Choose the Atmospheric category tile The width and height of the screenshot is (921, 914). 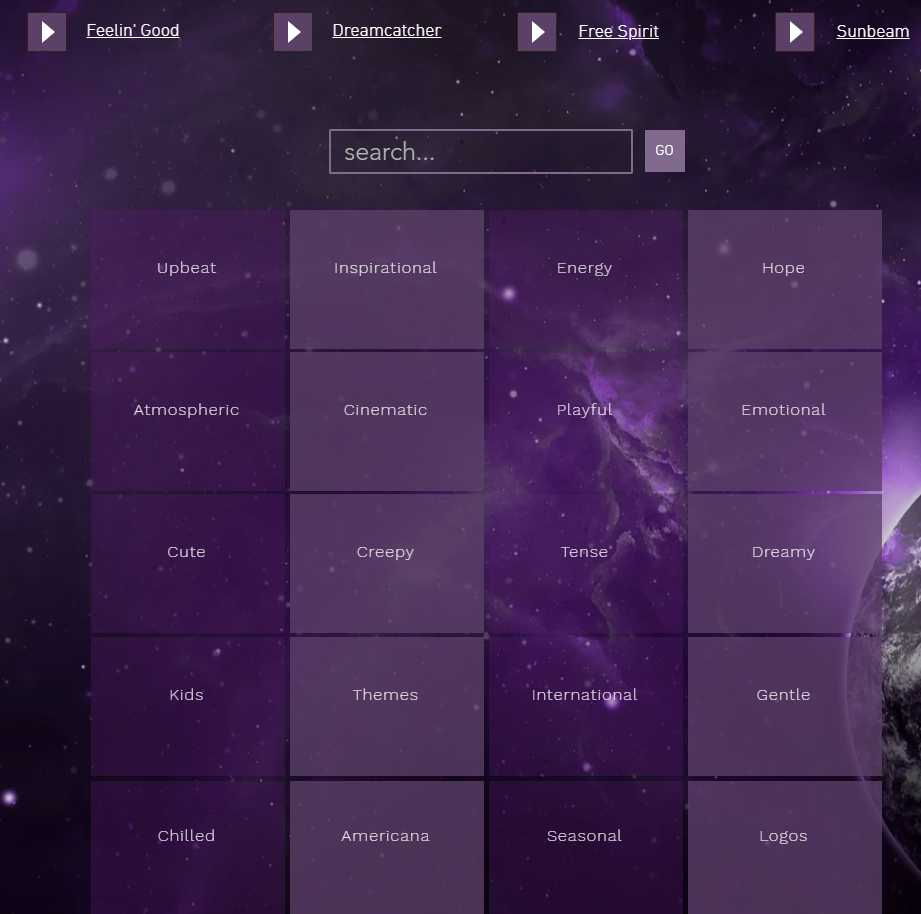point(188,422)
